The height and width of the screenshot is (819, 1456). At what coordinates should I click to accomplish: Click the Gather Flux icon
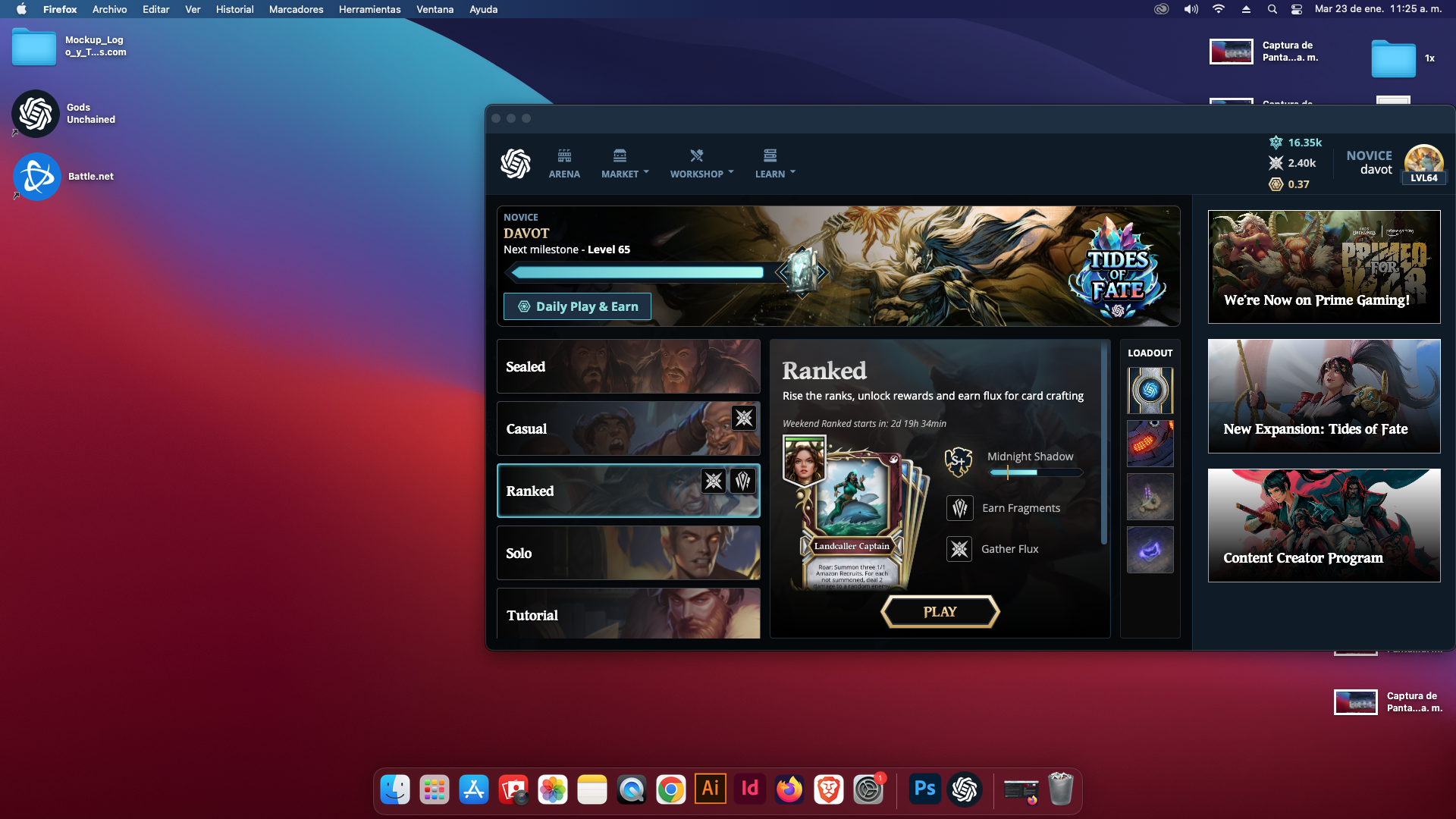click(959, 549)
